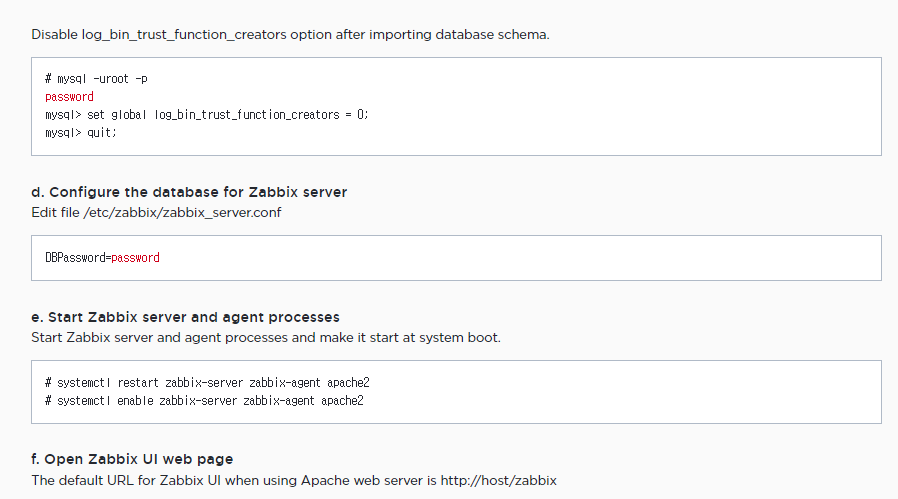Click the 'systemctl enable zabbix-server' command line

(204, 401)
